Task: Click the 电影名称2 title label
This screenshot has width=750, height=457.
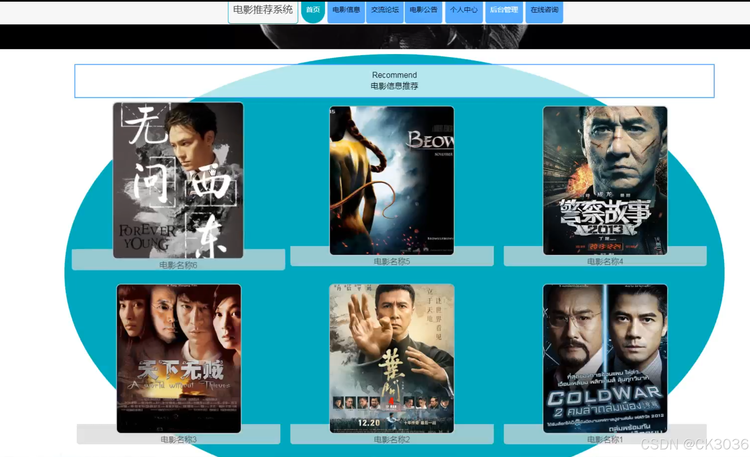Action: 392,439
